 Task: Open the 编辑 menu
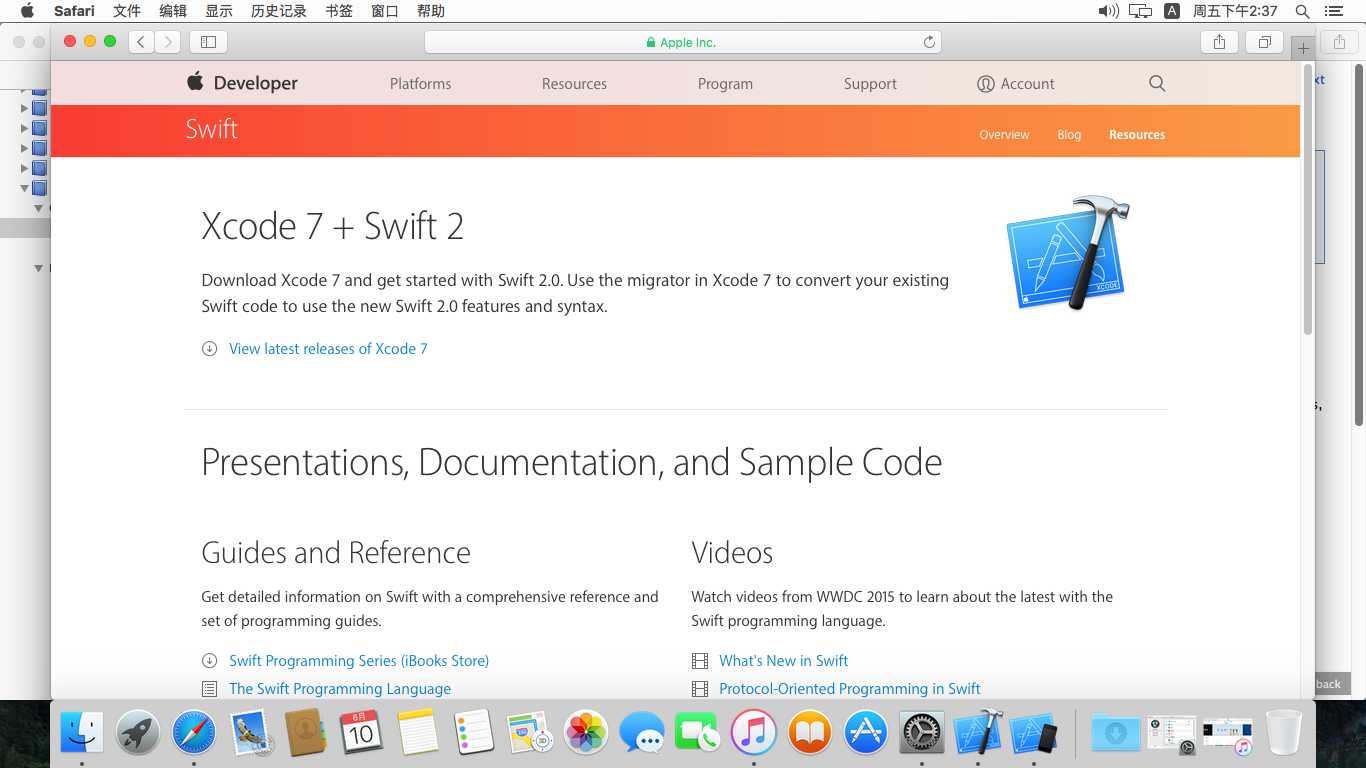click(x=173, y=11)
